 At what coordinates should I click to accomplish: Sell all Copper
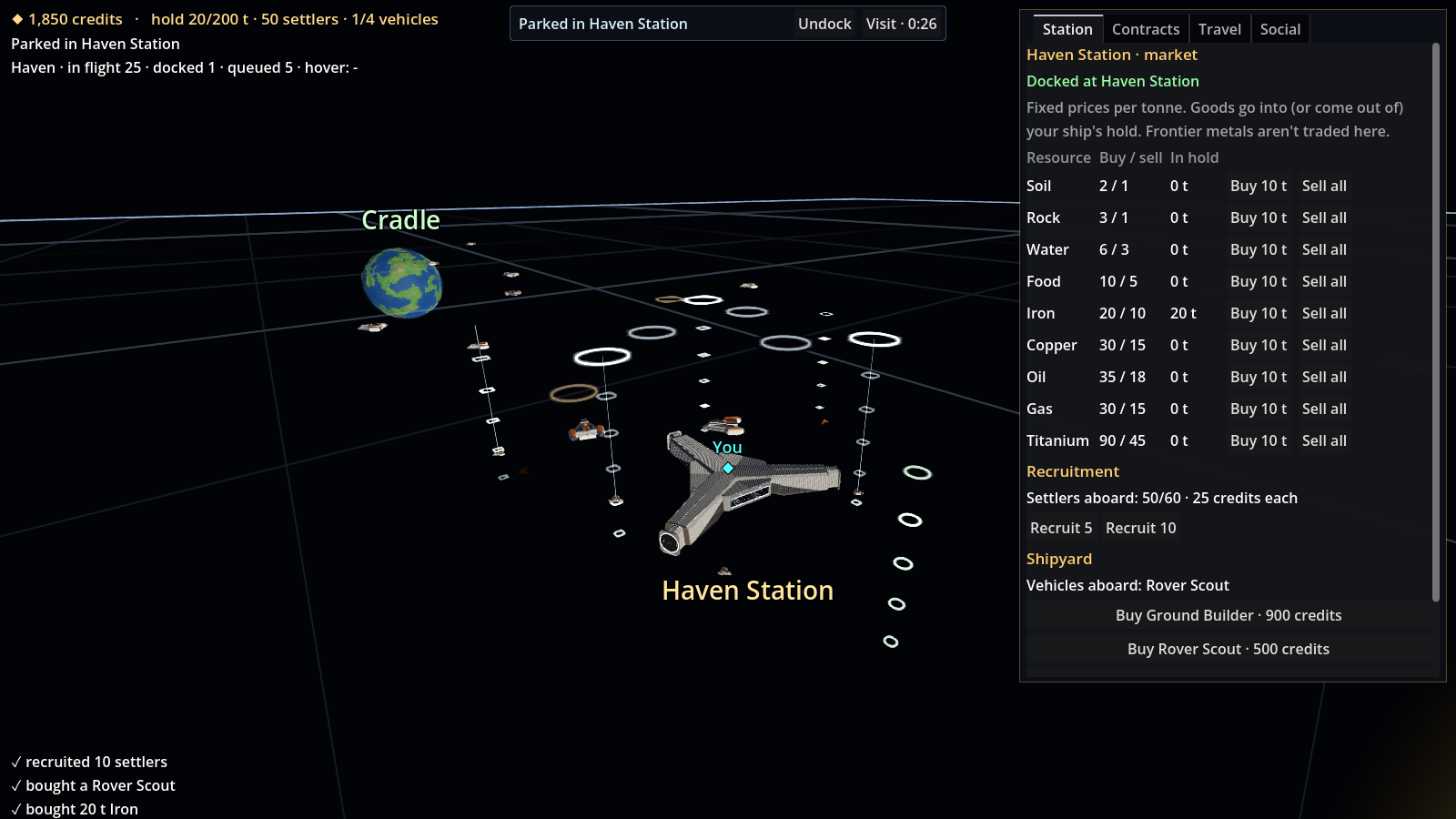[x=1324, y=345]
